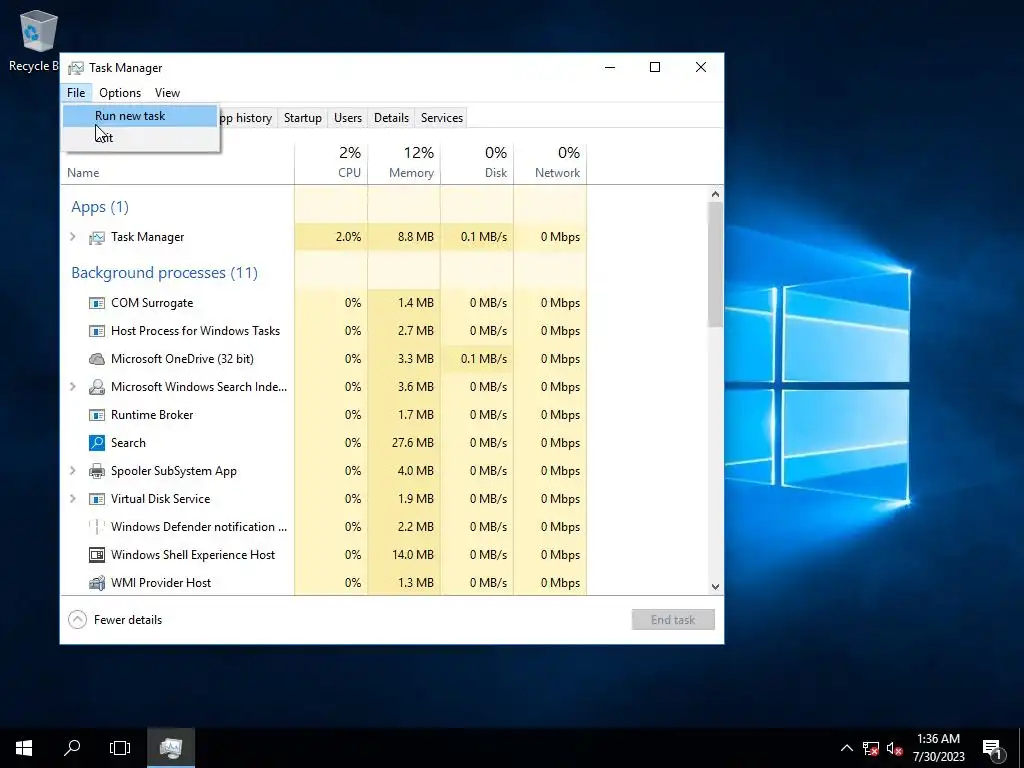Image resolution: width=1024 pixels, height=768 pixels.
Task: Click the Windows Defender notification icon
Action: [x=97, y=527]
